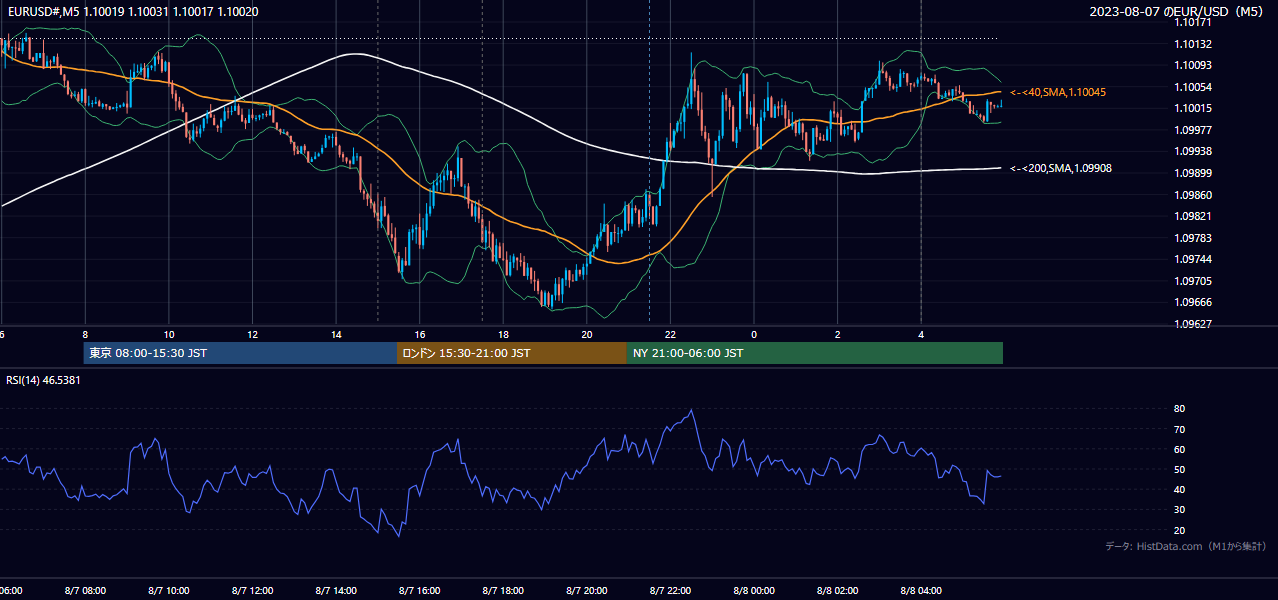1278x600 pixels.
Task: Click the 8/8 02:00 date axis label
Action: point(838,591)
